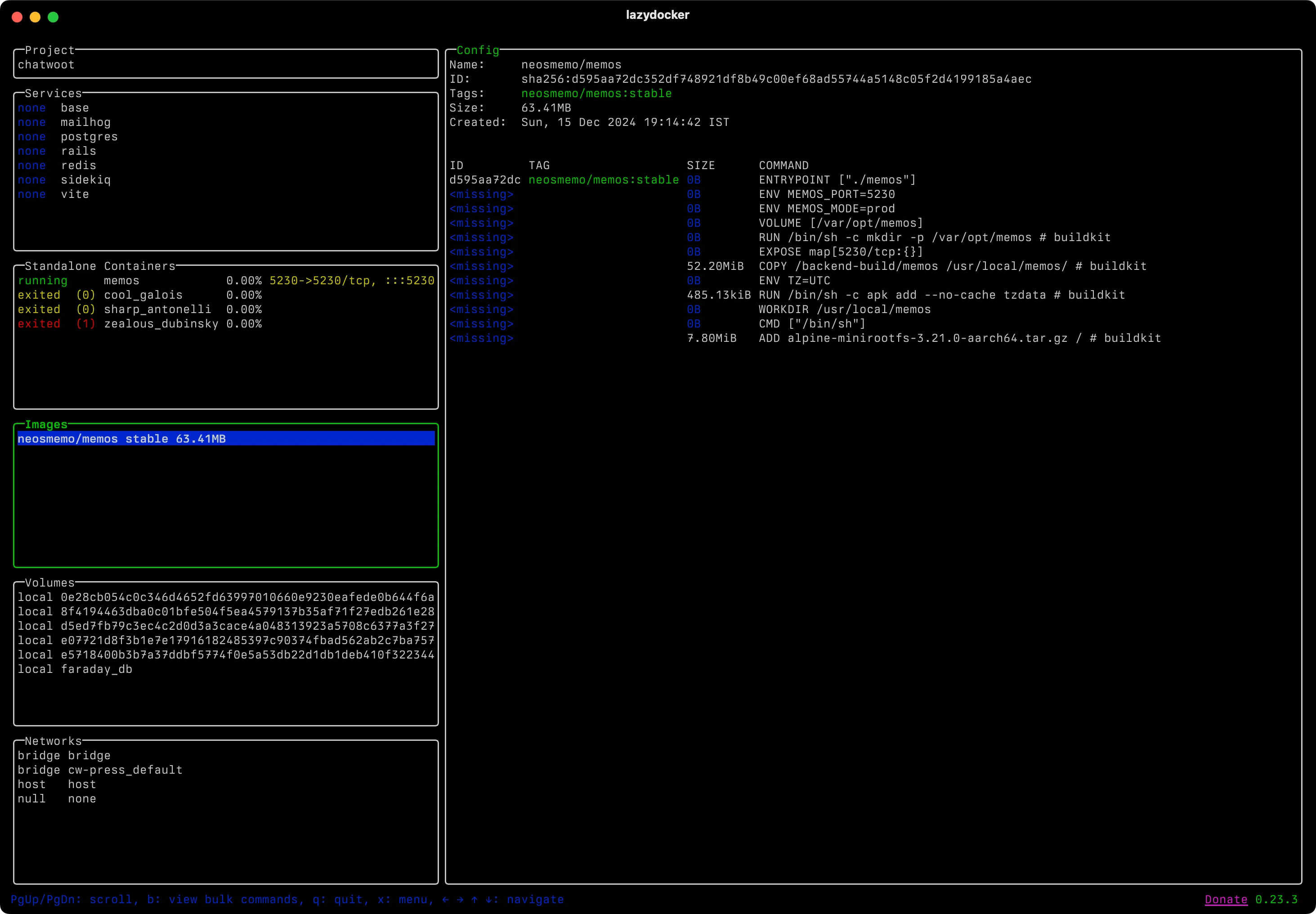Click the view bulk commands hint
1316x914 pixels.
[224, 899]
